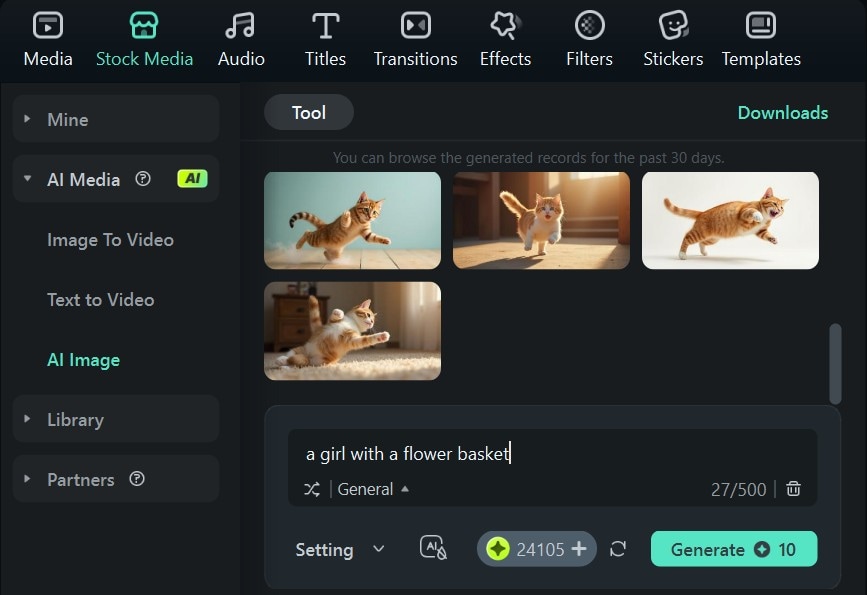Click the shuffle prompt icon

[309, 490]
